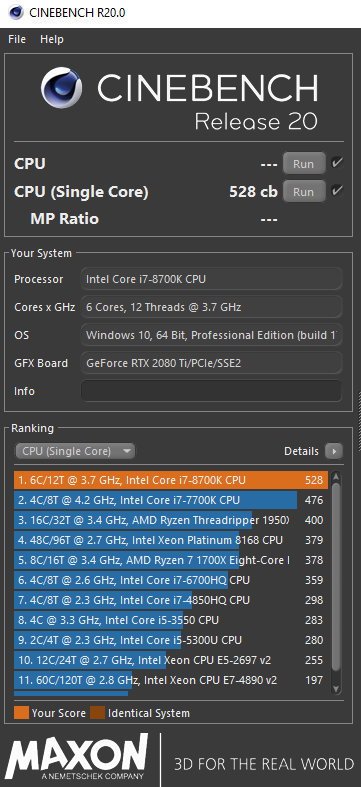Screen dimensions: 361x787
Task: Toggle the CPU test checkbox
Action: point(336,162)
